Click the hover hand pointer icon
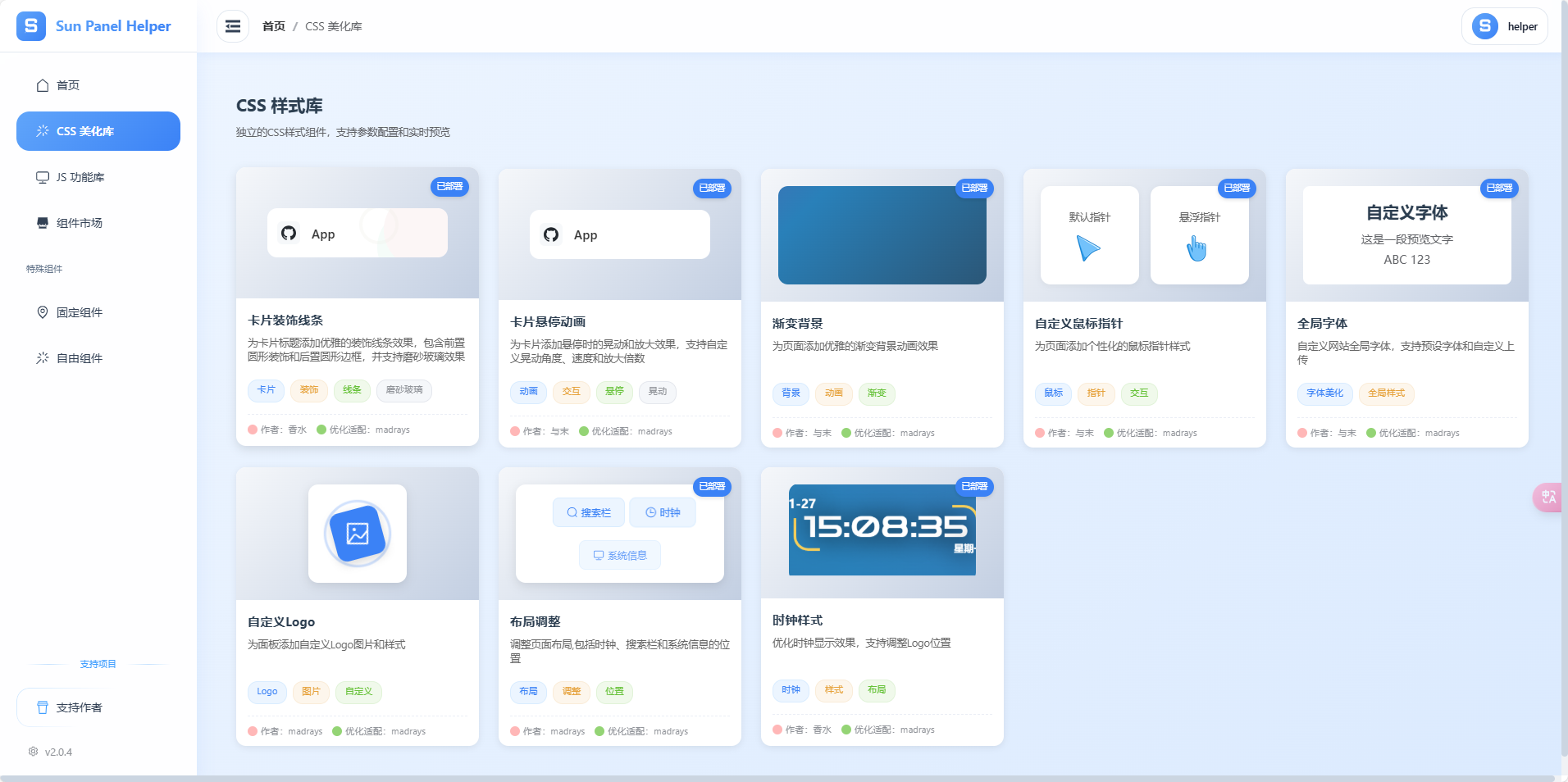 tap(1197, 248)
